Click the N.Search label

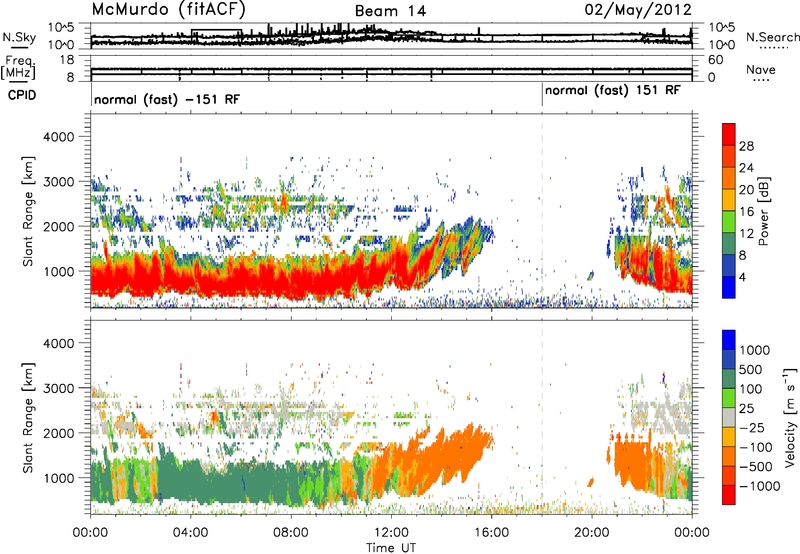[773, 37]
